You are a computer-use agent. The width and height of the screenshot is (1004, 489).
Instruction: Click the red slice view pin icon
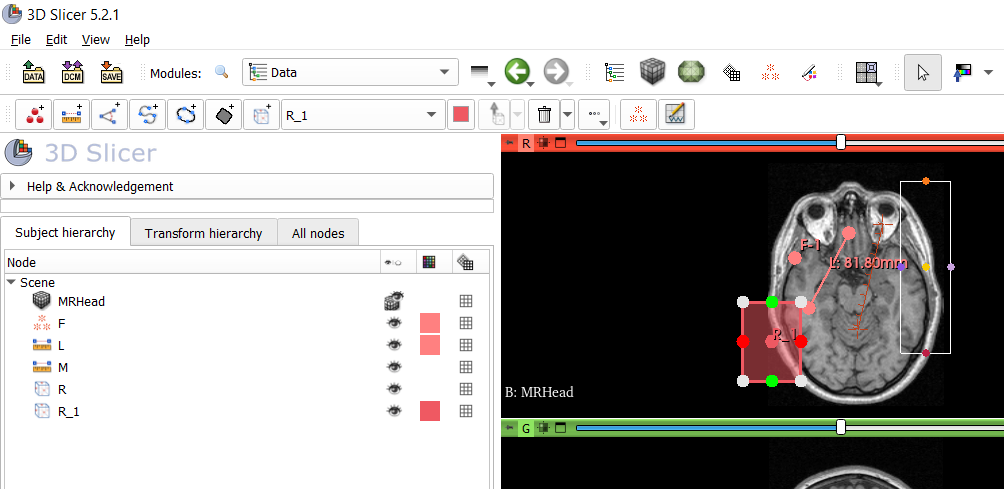(510, 143)
